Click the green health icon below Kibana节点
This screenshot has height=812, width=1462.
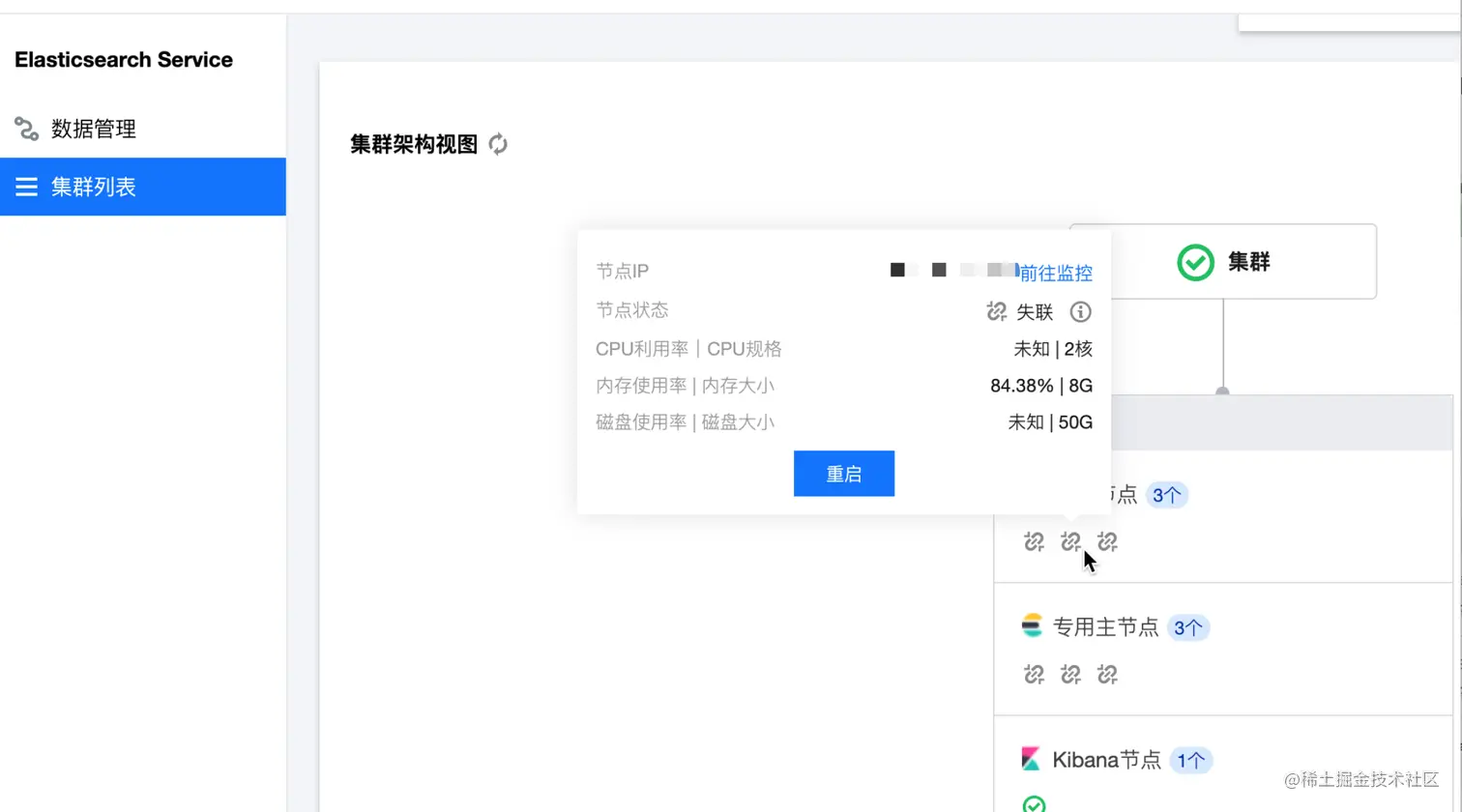pyautogui.click(x=1035, y=803)
